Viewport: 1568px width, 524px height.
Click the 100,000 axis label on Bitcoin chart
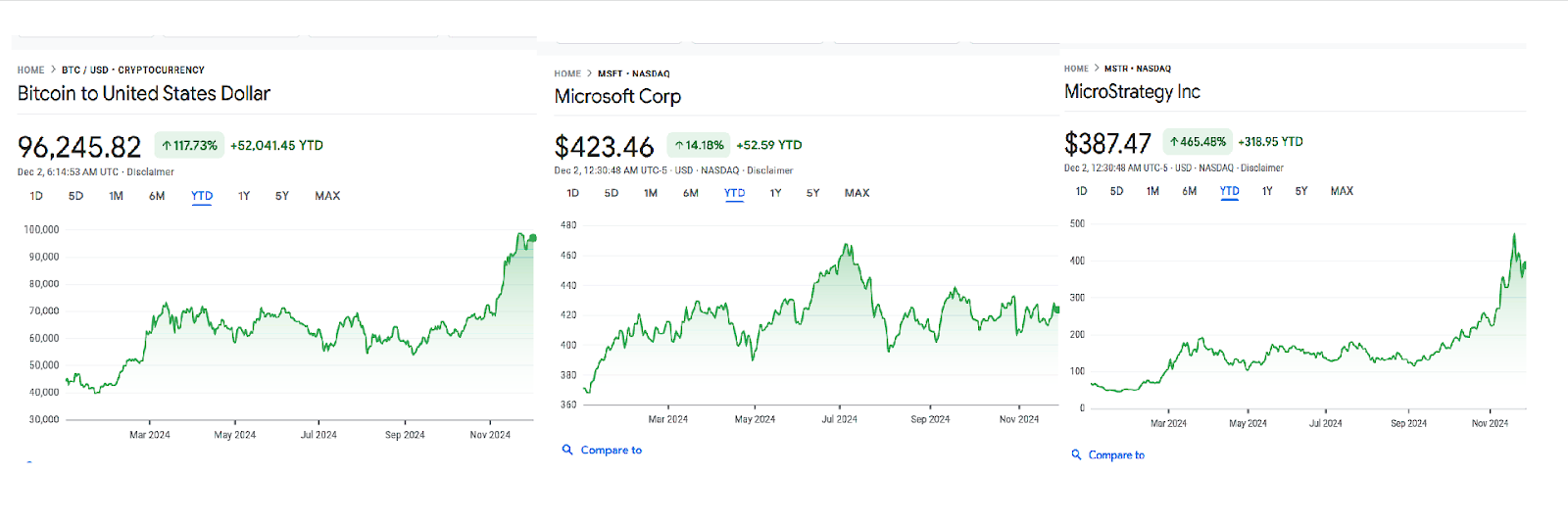click(41, 229)
